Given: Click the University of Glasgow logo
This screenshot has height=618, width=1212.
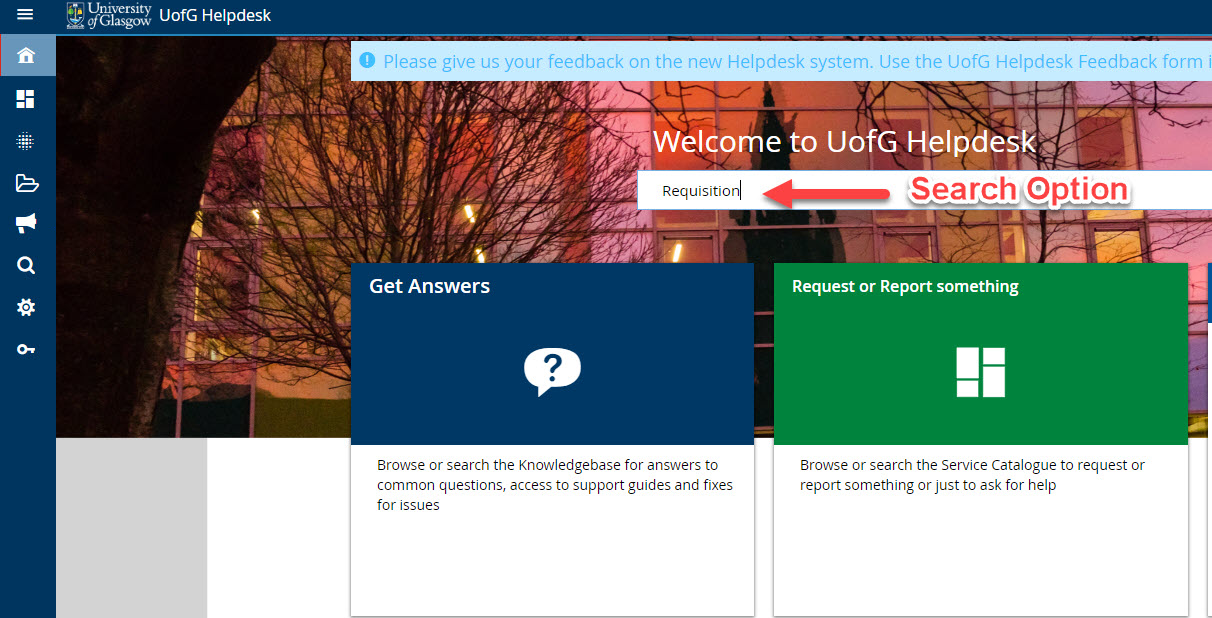Looking at the screenshot, I should click(109, 15).
